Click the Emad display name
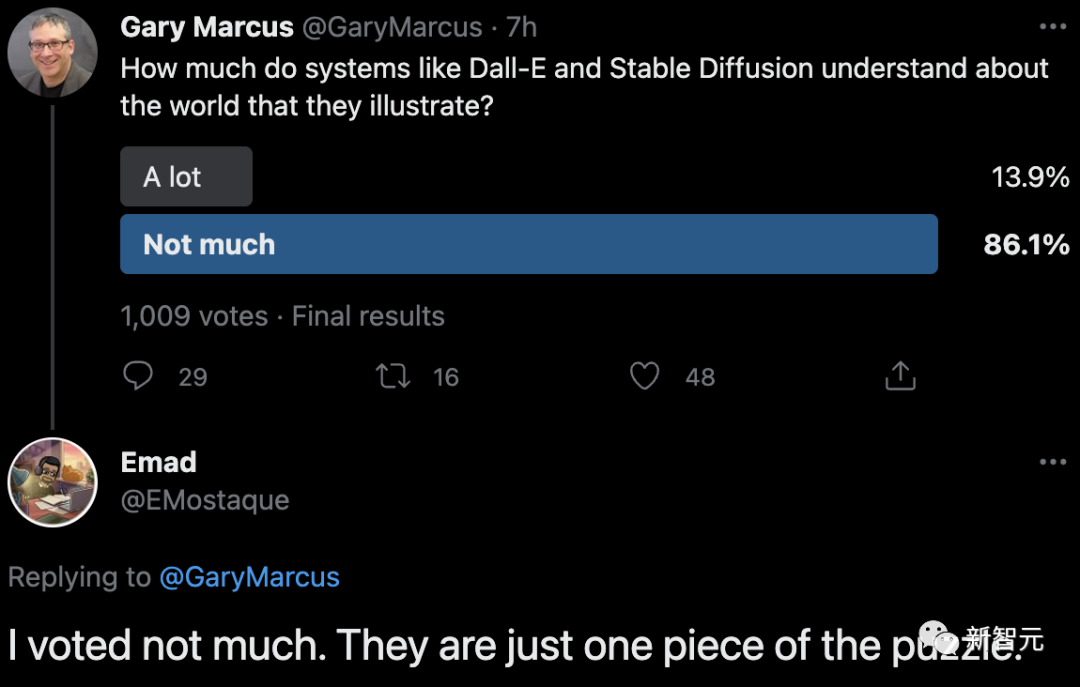 click(158, 462)
